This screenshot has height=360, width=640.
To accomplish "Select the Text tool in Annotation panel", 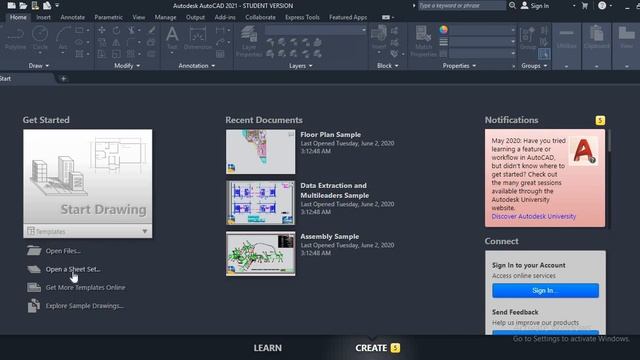I will coord(172,38).
